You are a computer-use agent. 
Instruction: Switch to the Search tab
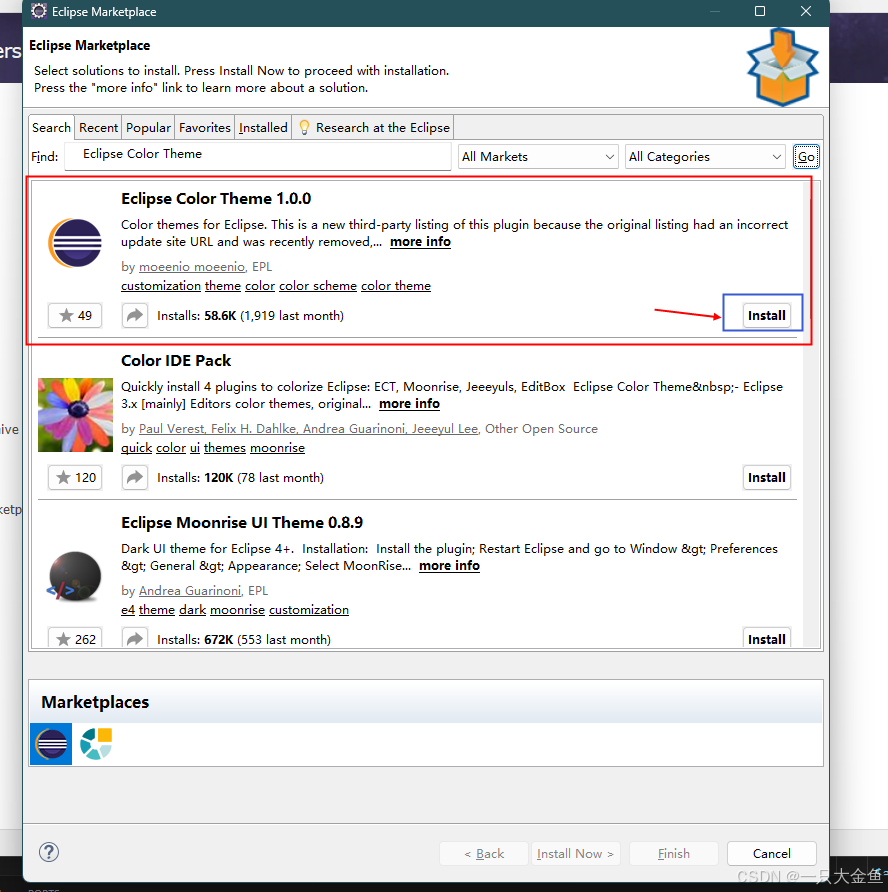point(51,127)
